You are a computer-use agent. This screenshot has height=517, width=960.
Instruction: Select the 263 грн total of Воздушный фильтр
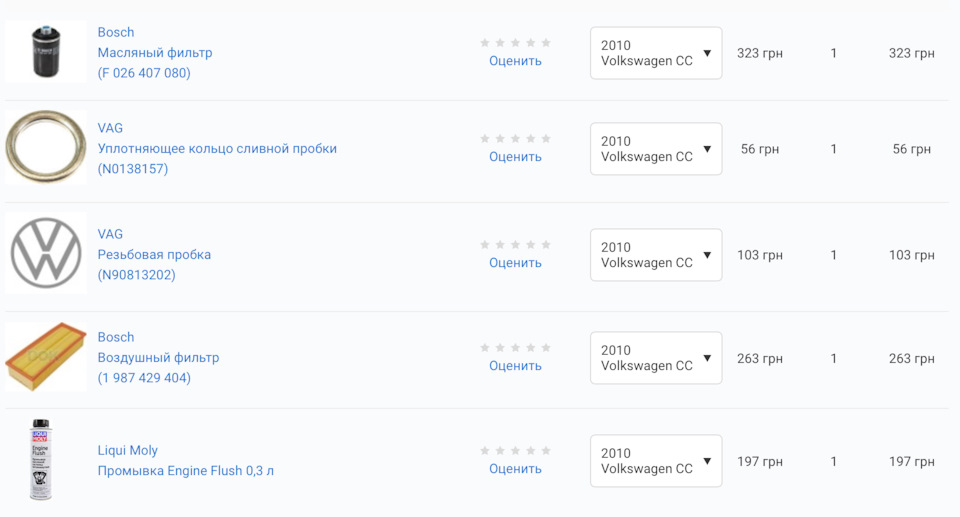tap(912, 358)
